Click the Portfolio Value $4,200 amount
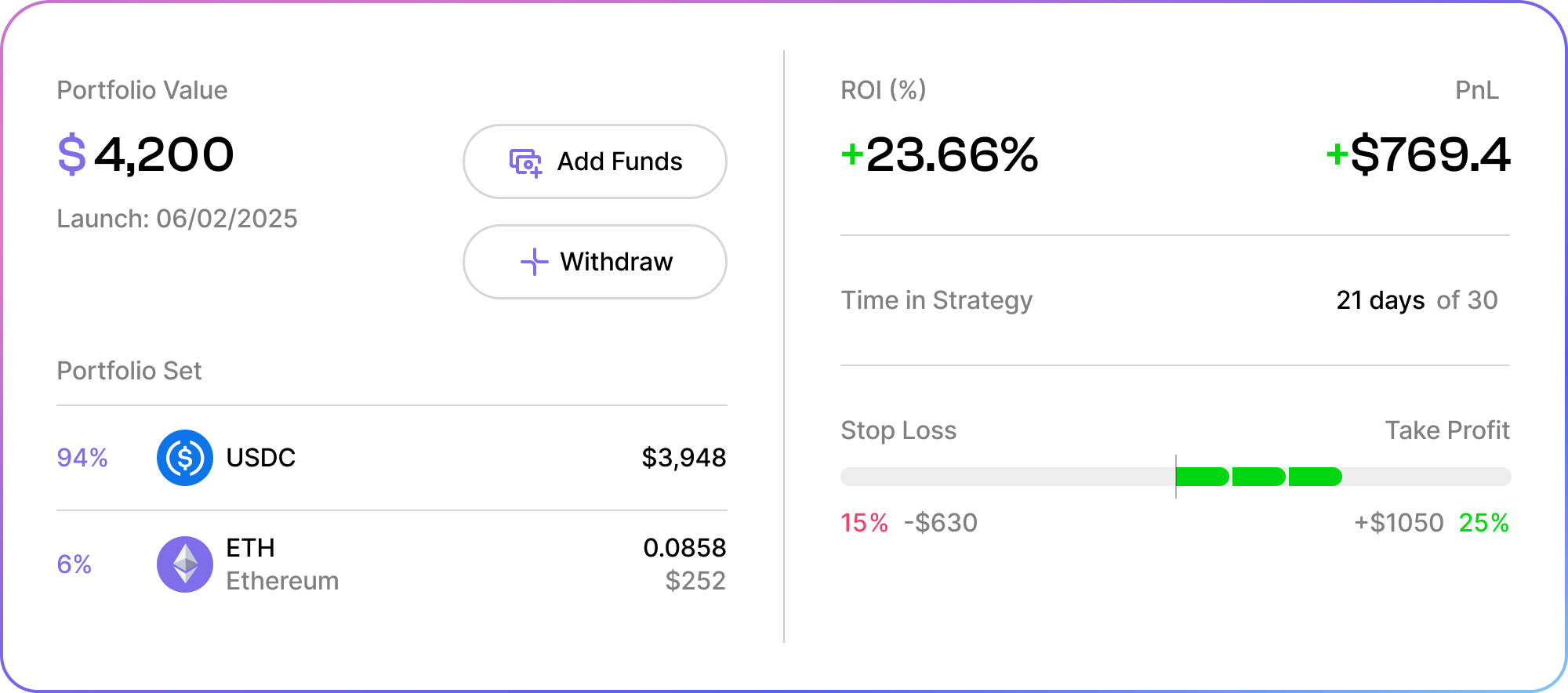This screenshot has height=693, width=1568. coord(164,154)
